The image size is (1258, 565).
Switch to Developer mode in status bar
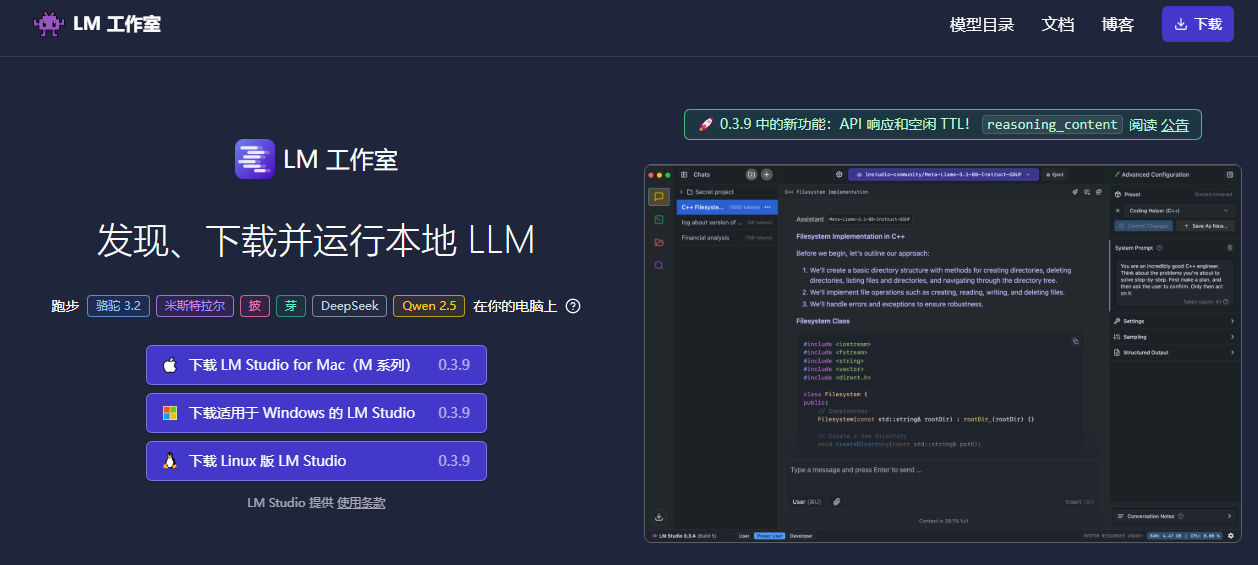point(801,536)
